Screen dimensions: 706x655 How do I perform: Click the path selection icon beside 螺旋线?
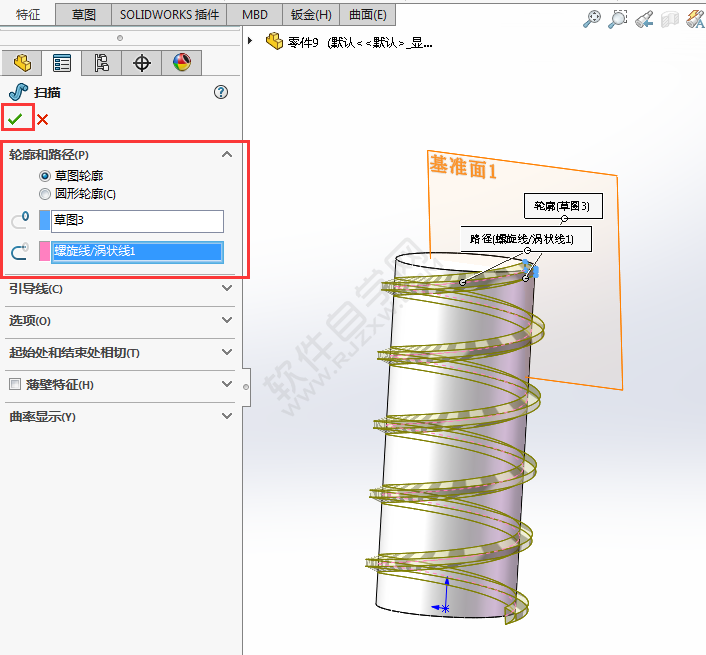20,251
